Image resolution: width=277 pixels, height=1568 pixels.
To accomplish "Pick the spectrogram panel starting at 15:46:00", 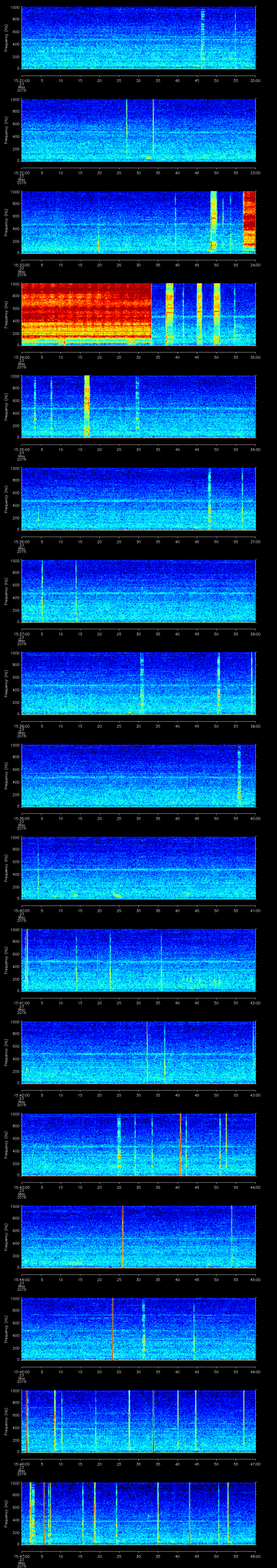I will tap(138, 1421).
